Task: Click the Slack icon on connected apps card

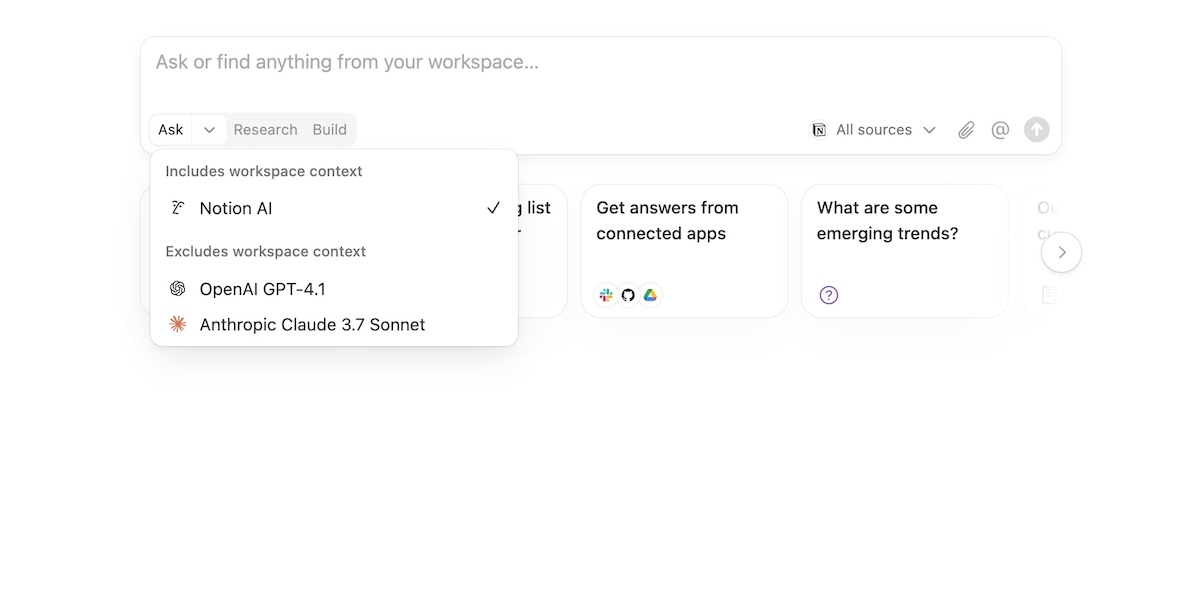Action: [606, 295]
